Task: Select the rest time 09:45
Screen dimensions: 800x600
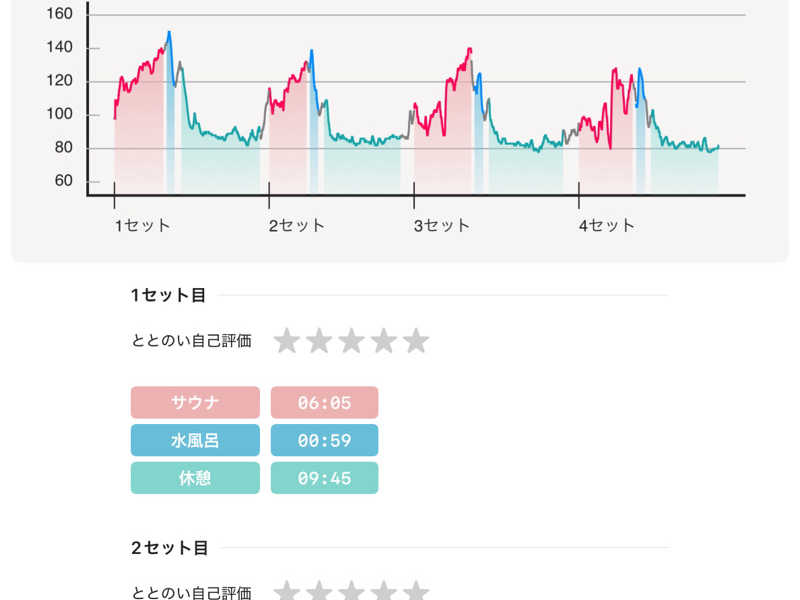Action: pyautogui.click(x=324, y=478)
